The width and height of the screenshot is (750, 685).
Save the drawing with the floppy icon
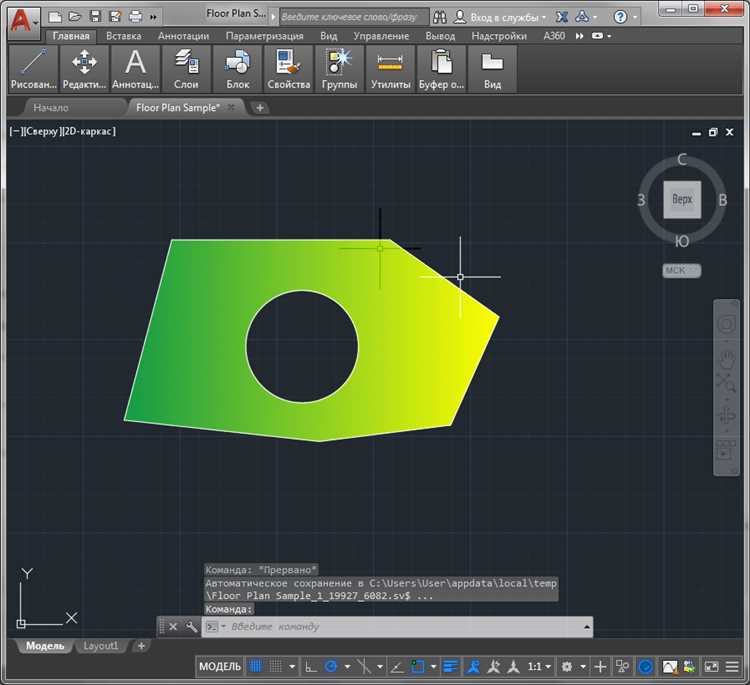(95, 17)
